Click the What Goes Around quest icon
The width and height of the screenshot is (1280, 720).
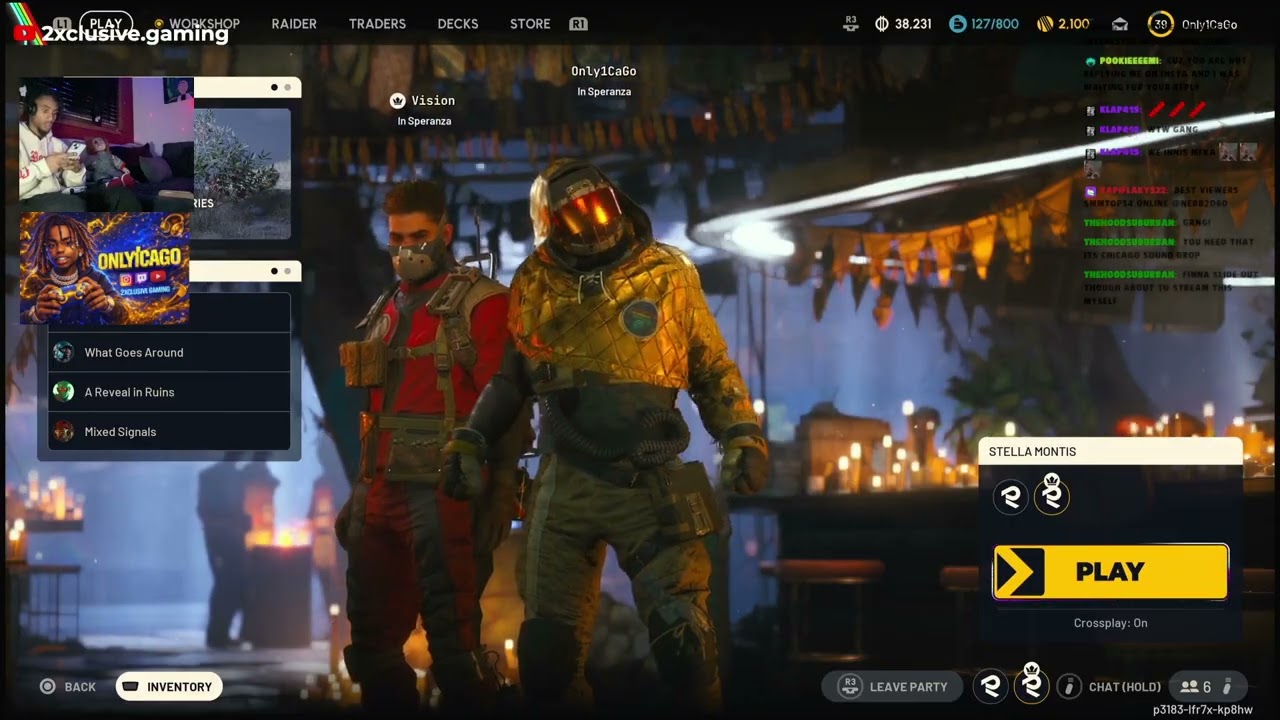coord(64,352)
